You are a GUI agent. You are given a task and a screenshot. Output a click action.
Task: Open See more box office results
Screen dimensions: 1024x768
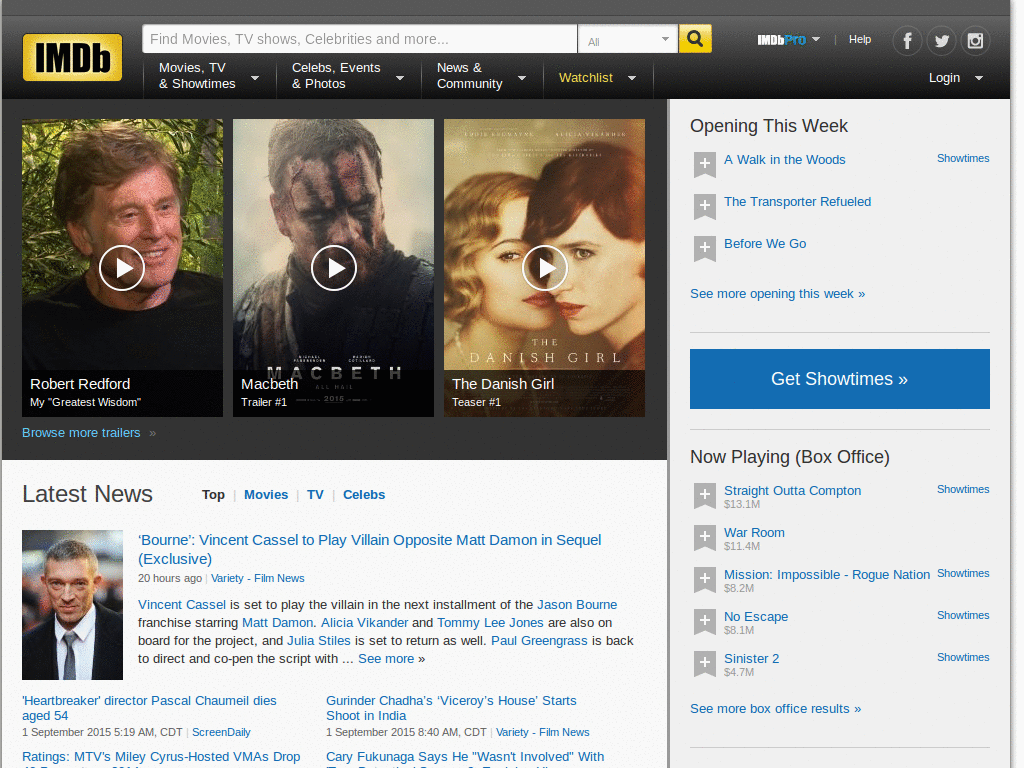tap(775, 709)
